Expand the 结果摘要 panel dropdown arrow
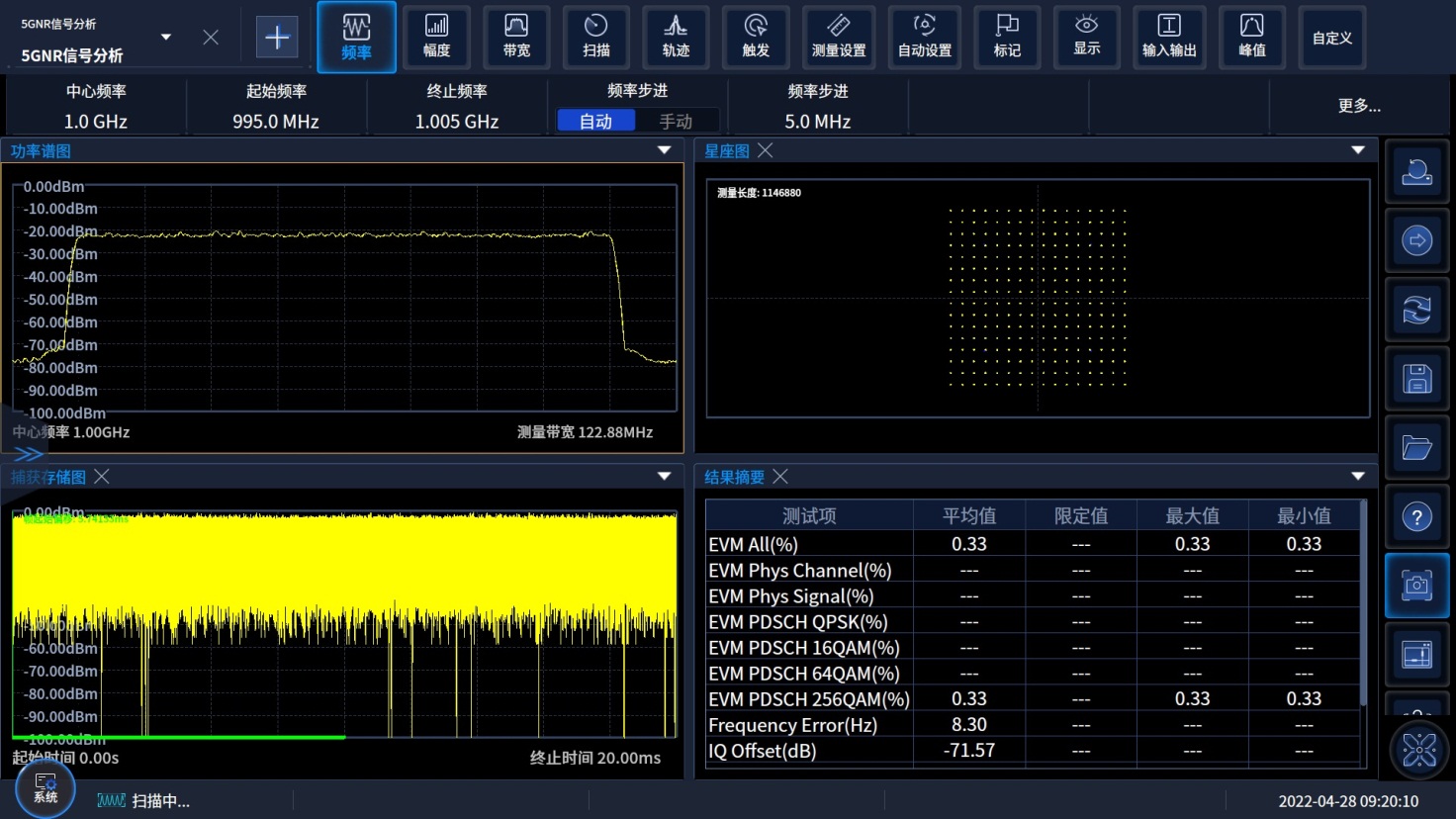Viewport: 1456px width, 819px height. coord(1357,477)
